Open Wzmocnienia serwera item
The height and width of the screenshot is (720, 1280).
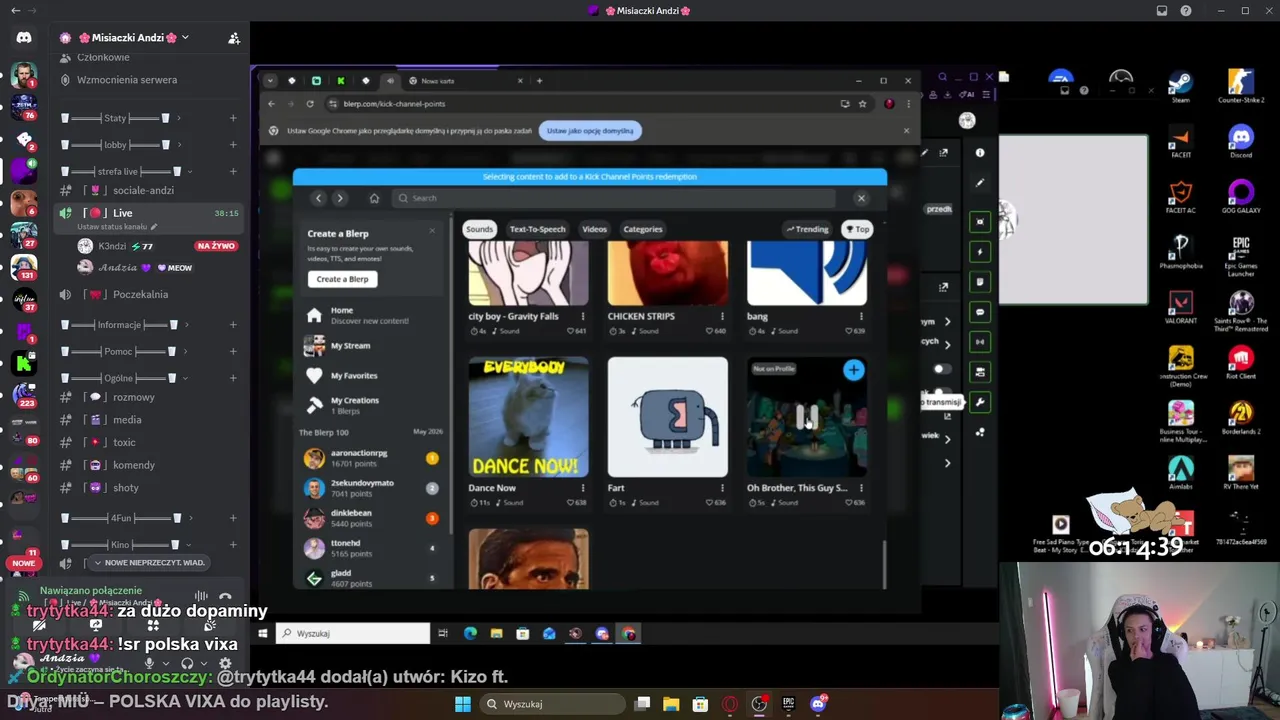[150, 80]
